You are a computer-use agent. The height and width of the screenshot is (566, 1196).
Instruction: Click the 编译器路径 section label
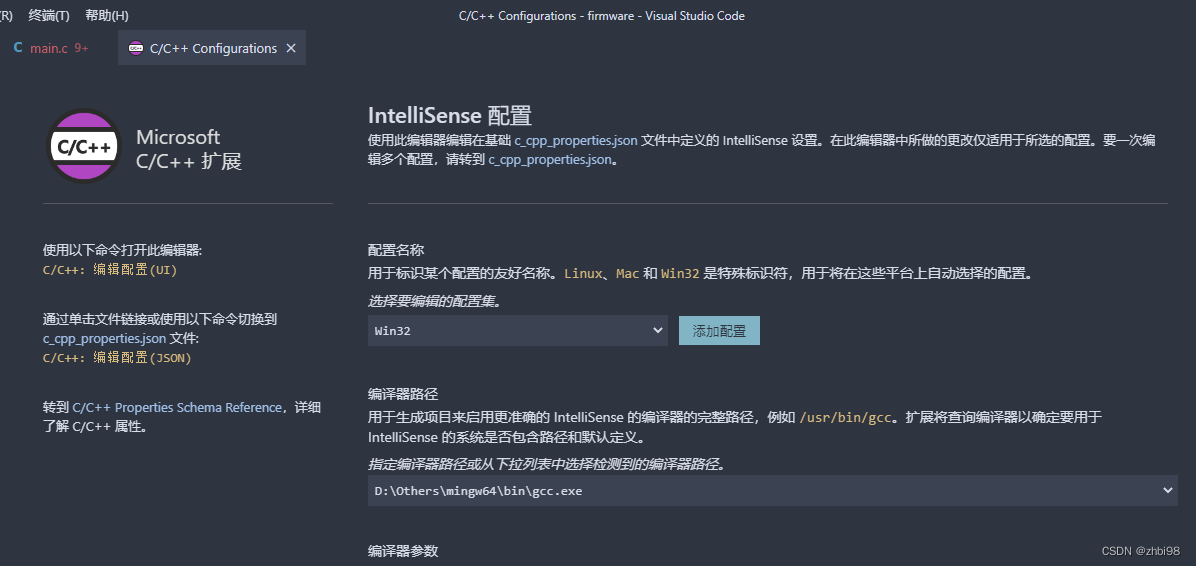click(x=403, y=394)
